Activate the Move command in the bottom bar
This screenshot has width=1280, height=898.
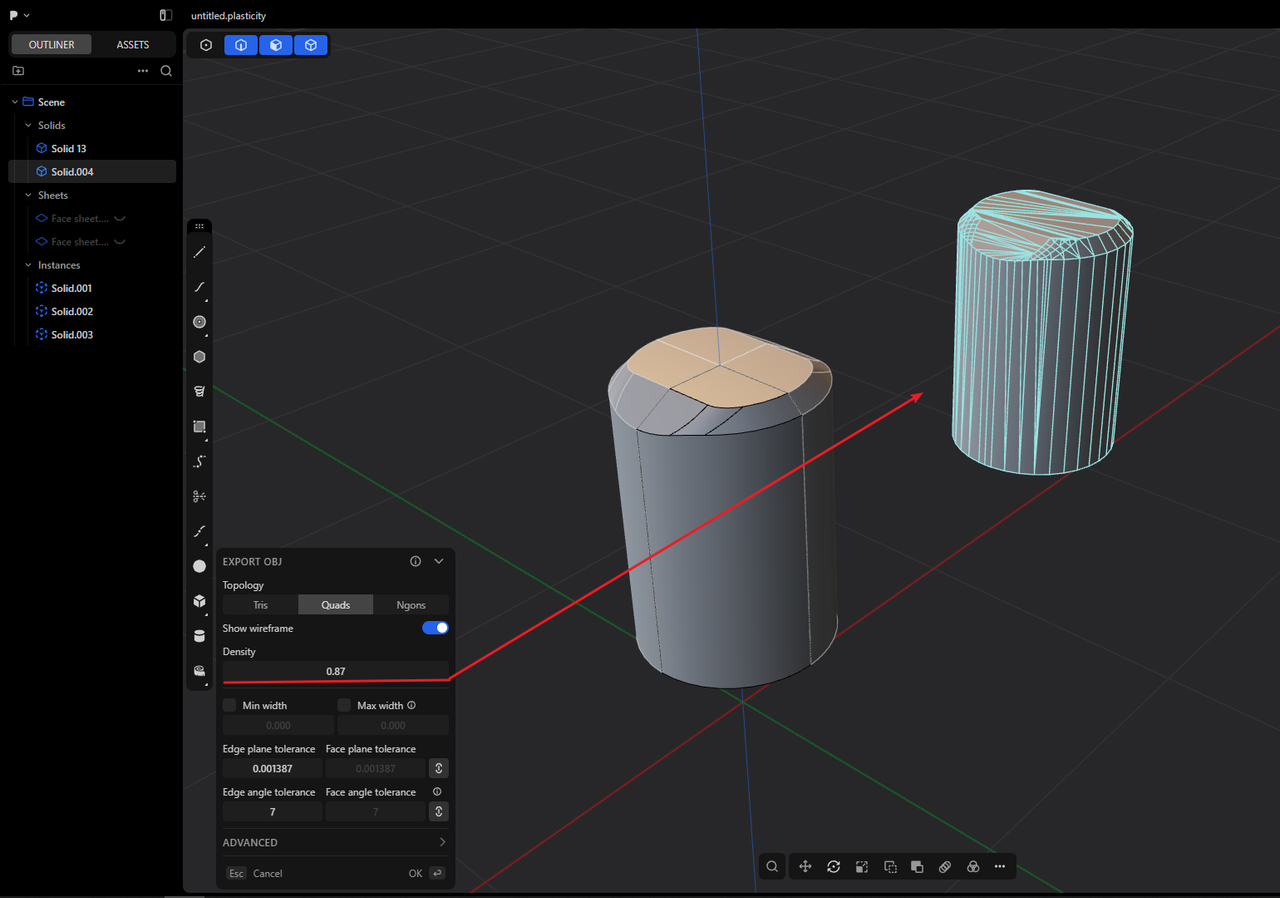click(x=805, y=867)
